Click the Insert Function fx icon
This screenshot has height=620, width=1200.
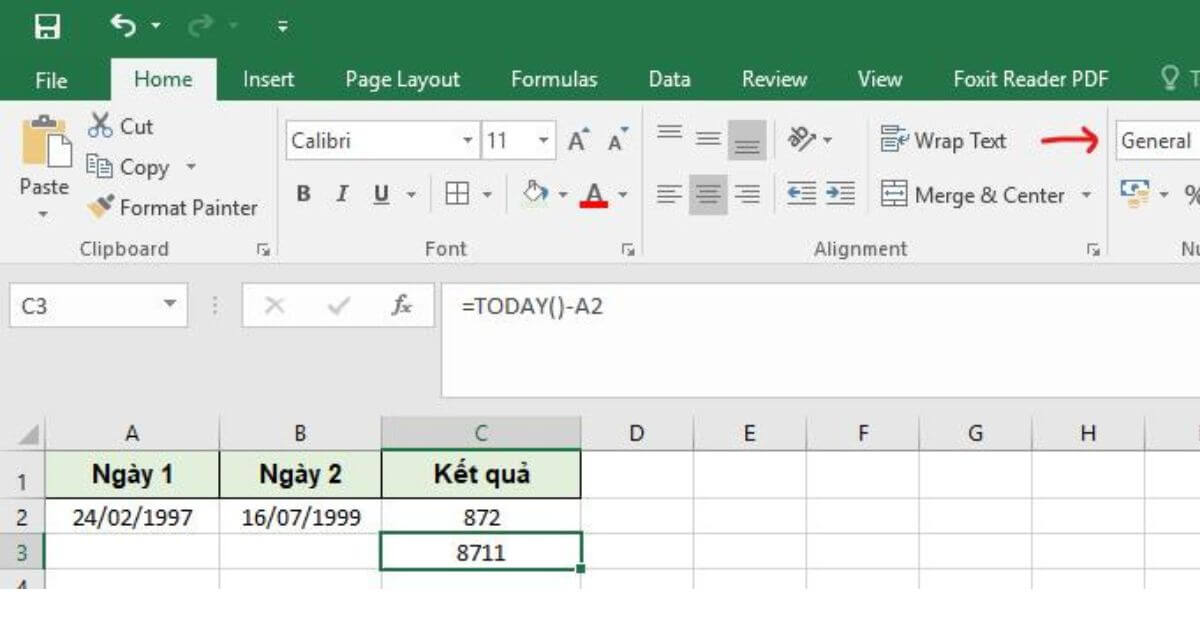pyautogui.click(x=402, y=306)
